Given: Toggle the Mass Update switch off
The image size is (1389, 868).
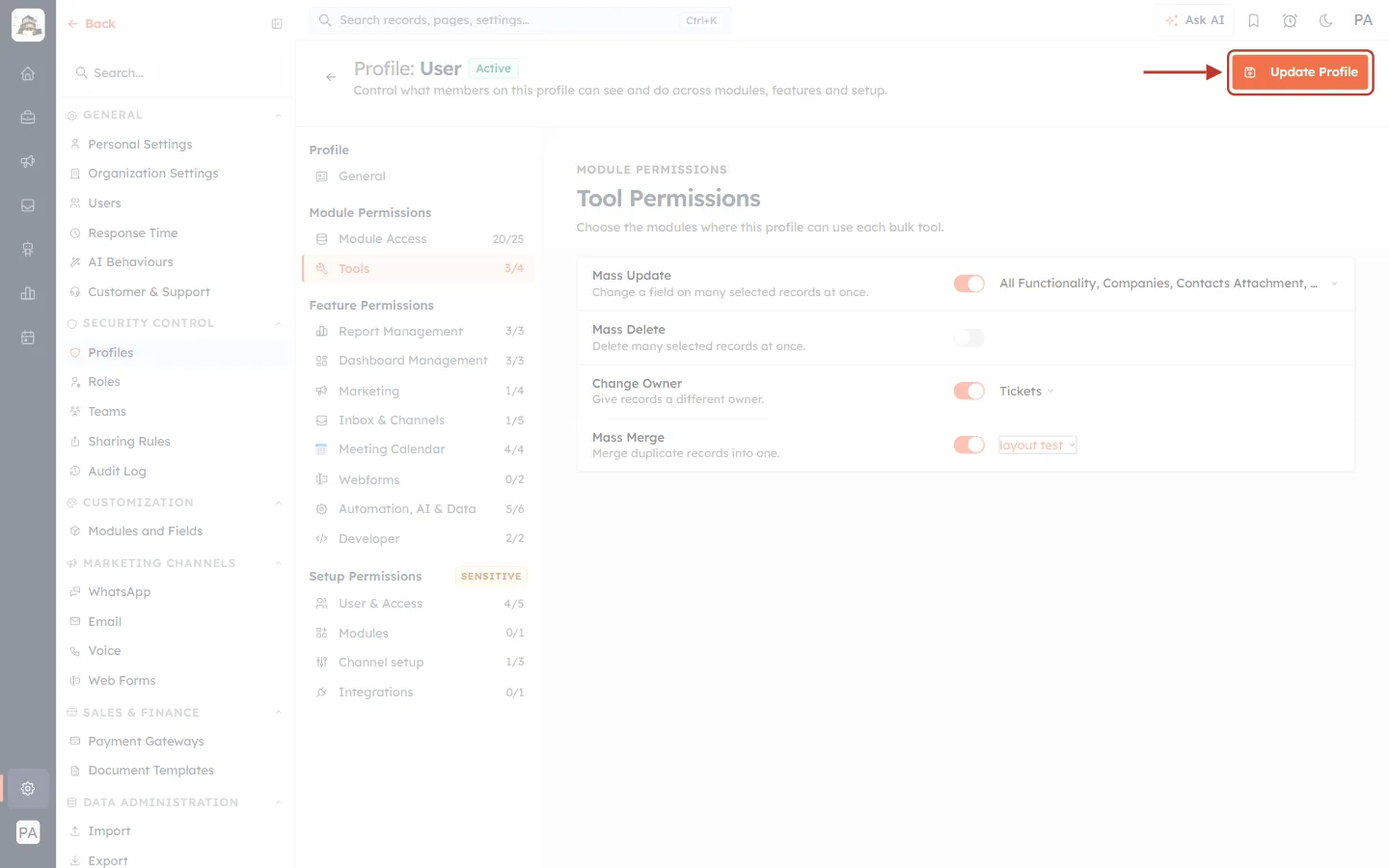Looking at the screenshot, I should (x=969, y=284).
